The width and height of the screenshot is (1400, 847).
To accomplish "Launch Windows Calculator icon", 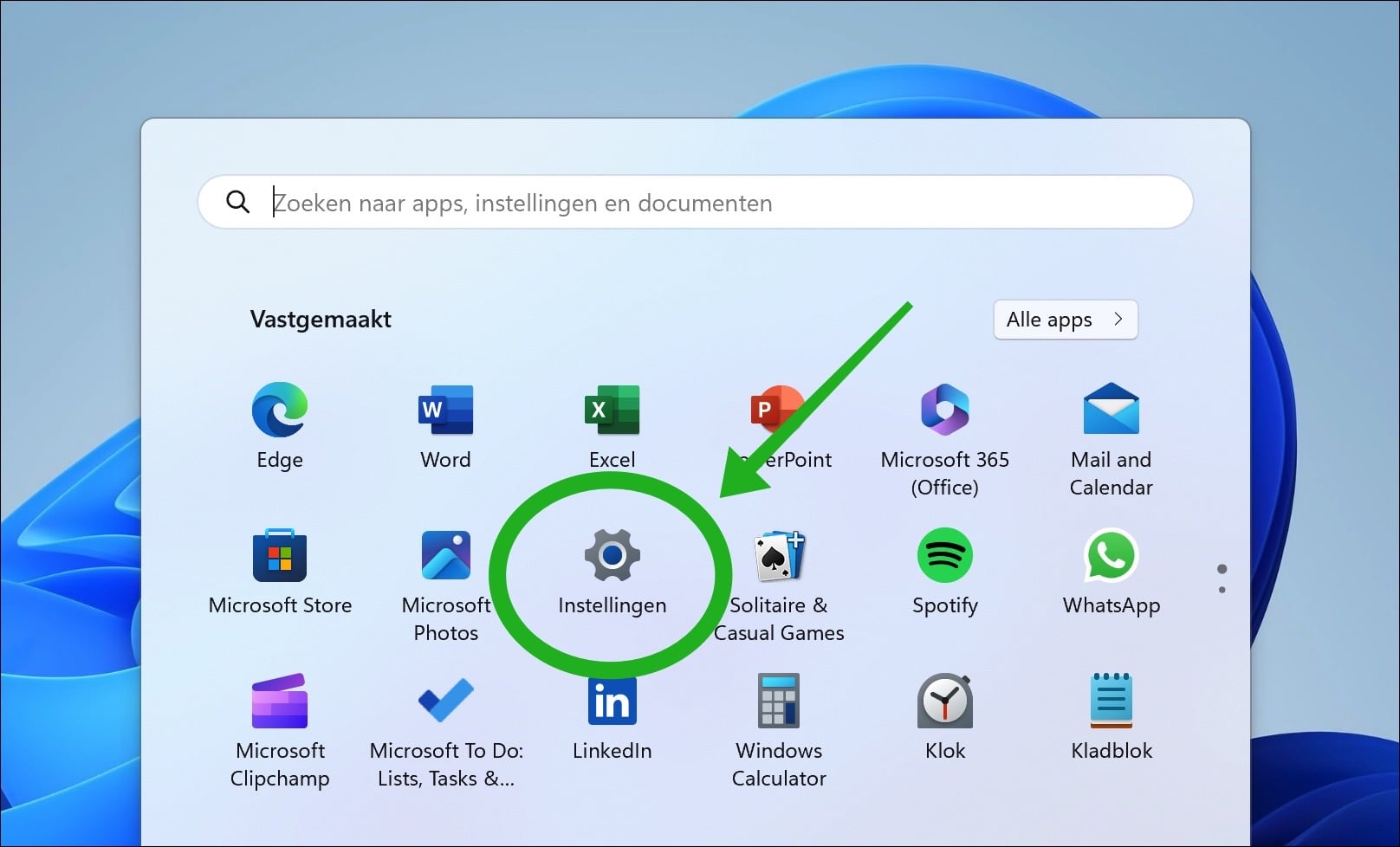I will click(779, 701).
